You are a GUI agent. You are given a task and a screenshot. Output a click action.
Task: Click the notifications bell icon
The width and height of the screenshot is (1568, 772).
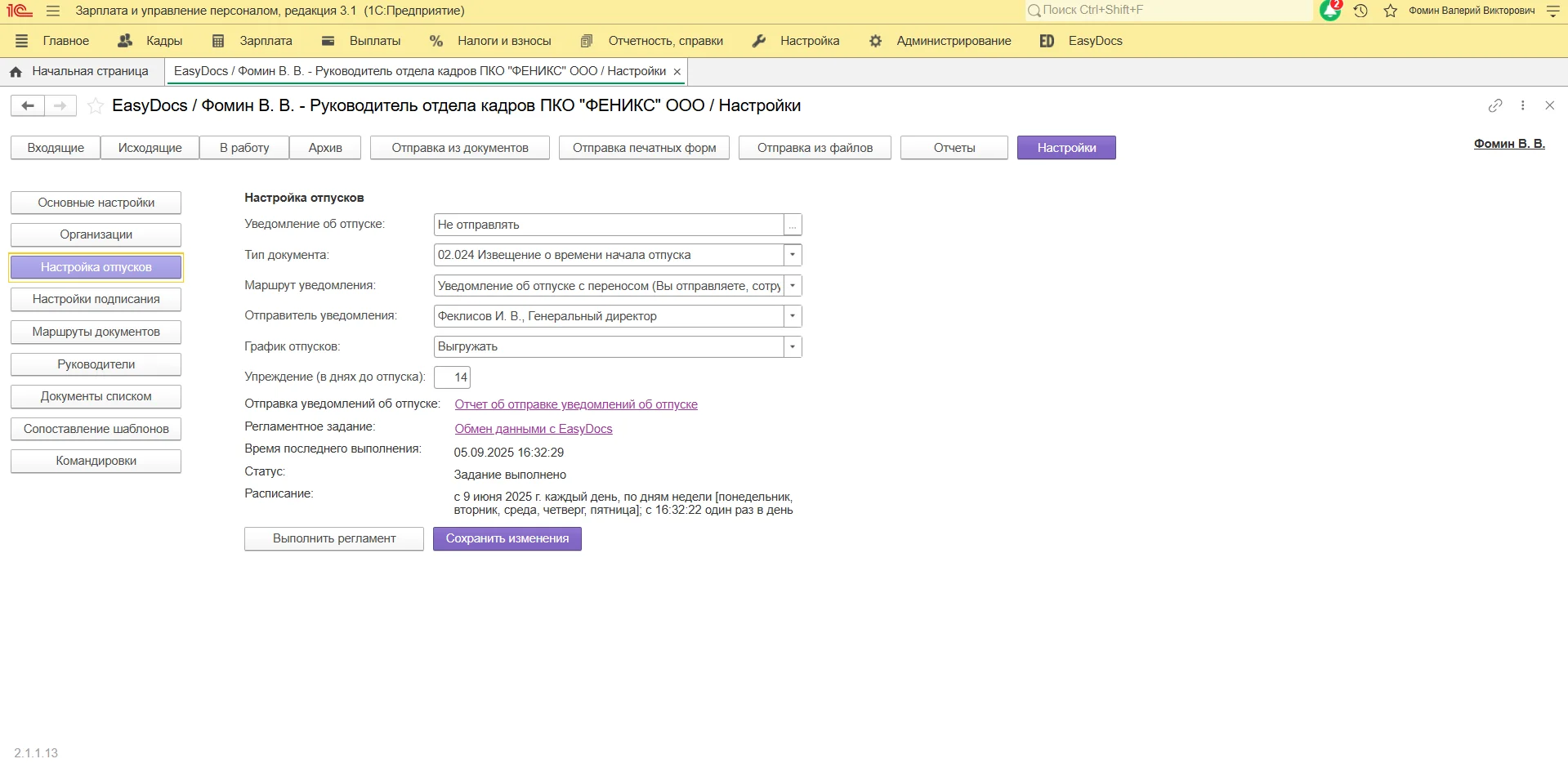click(x=1329, y=11)
